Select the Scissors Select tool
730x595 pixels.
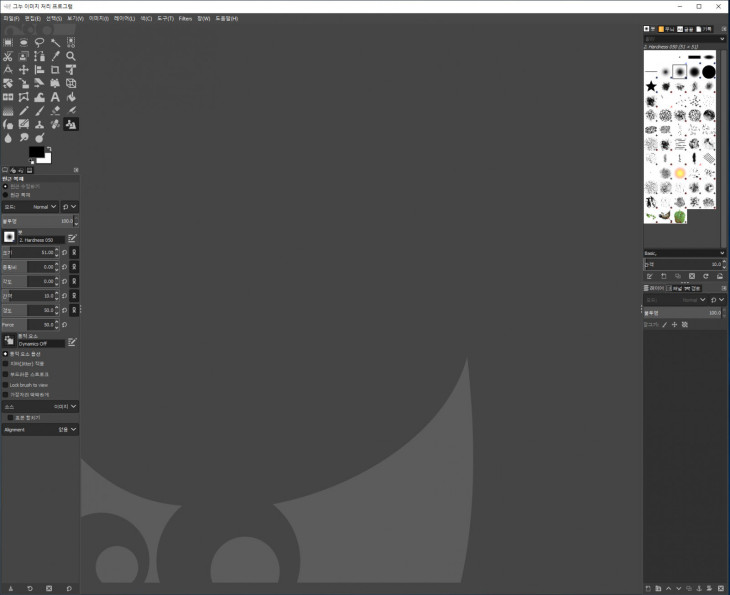(x=8, y=56)
